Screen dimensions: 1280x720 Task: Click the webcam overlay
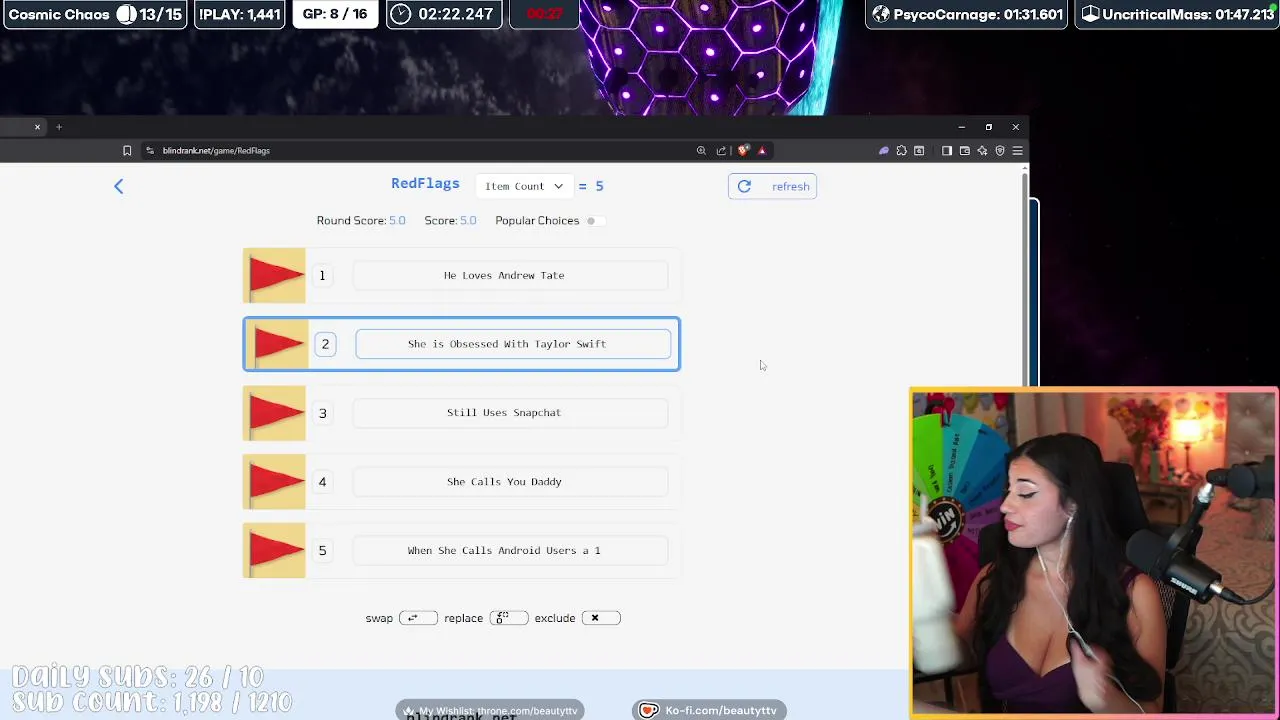1094,553
